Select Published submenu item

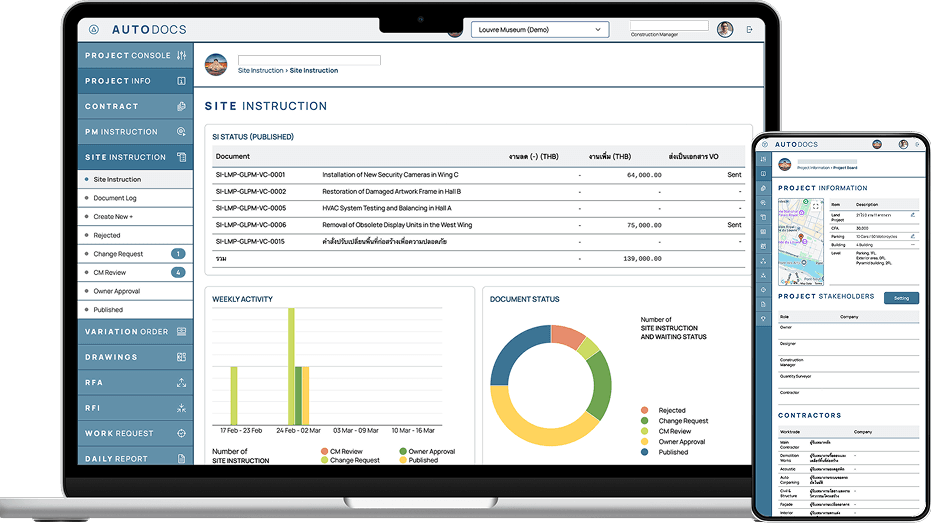click(135, 309)
